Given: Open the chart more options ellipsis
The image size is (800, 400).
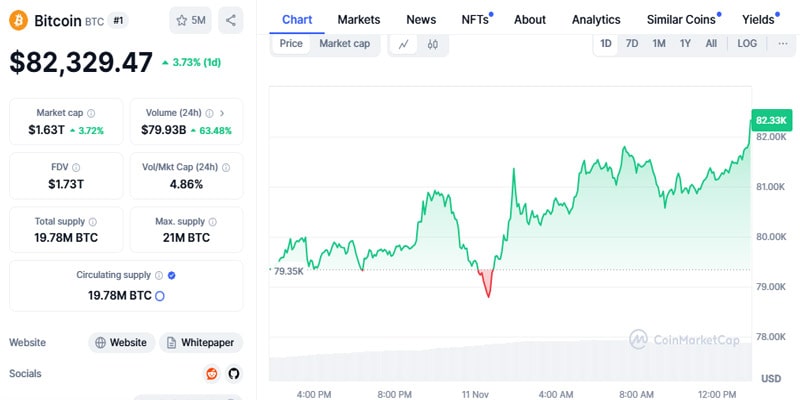Looking at the screenshot, I should [x=783, y=44].
